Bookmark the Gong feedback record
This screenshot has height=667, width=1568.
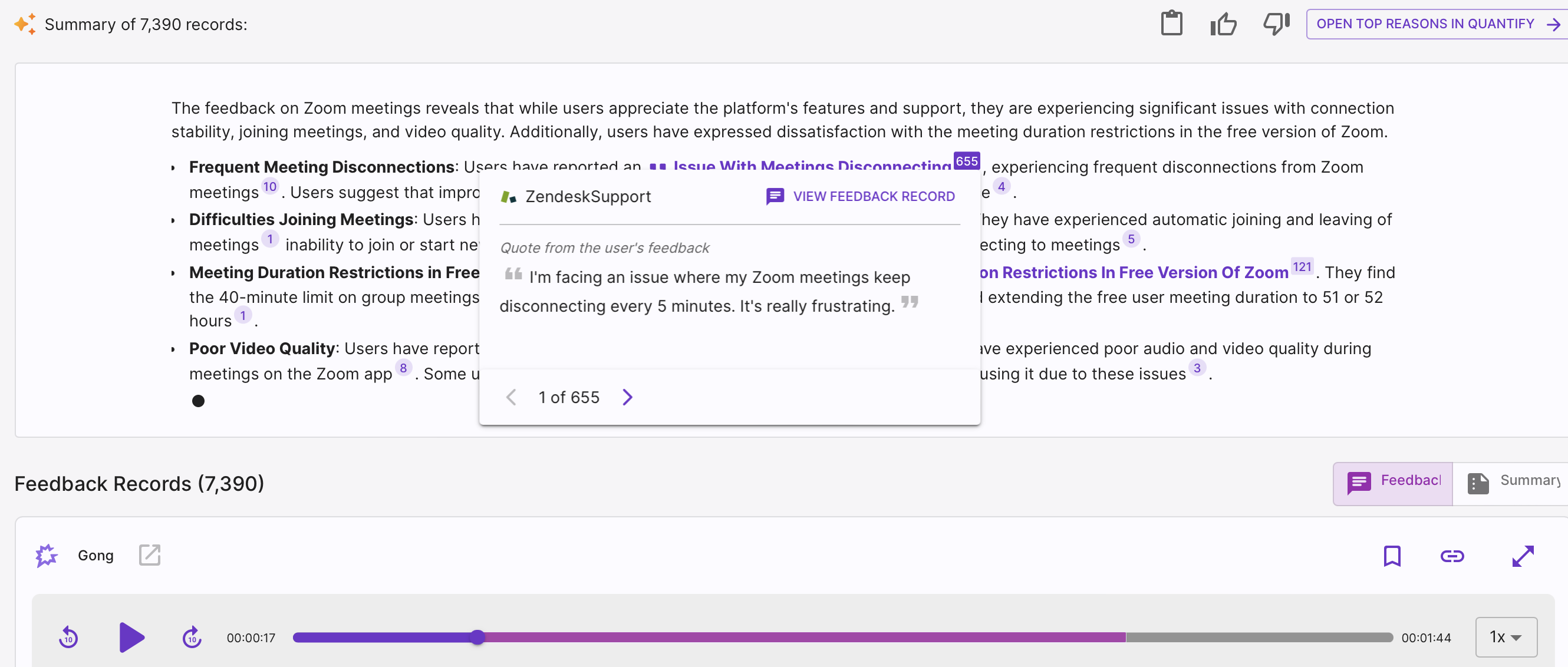pos(1392,556)
